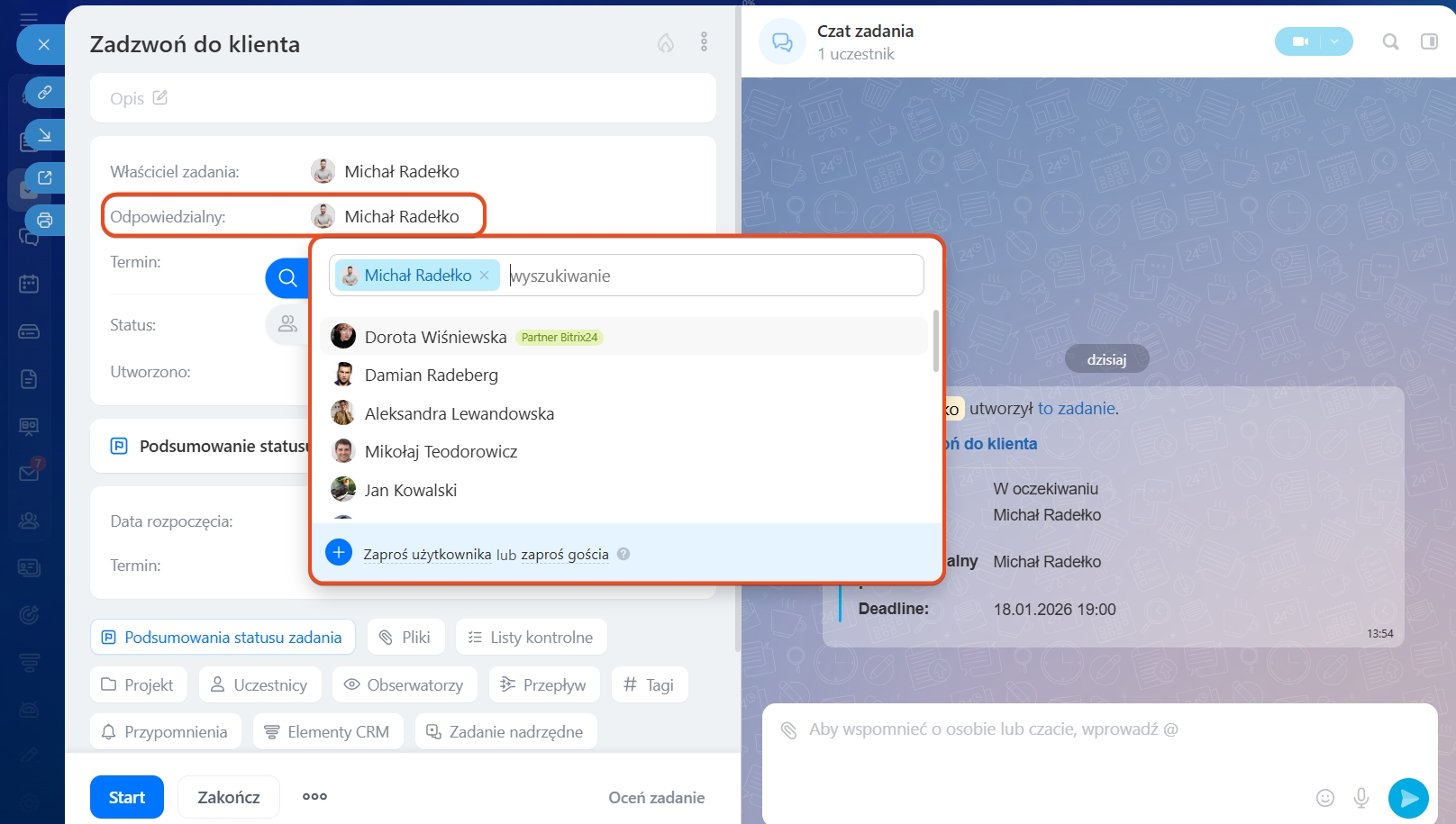Viewport: 1456px width, 824px height.
Task: Add Tagi tags to the task
Action: [650, 684]
